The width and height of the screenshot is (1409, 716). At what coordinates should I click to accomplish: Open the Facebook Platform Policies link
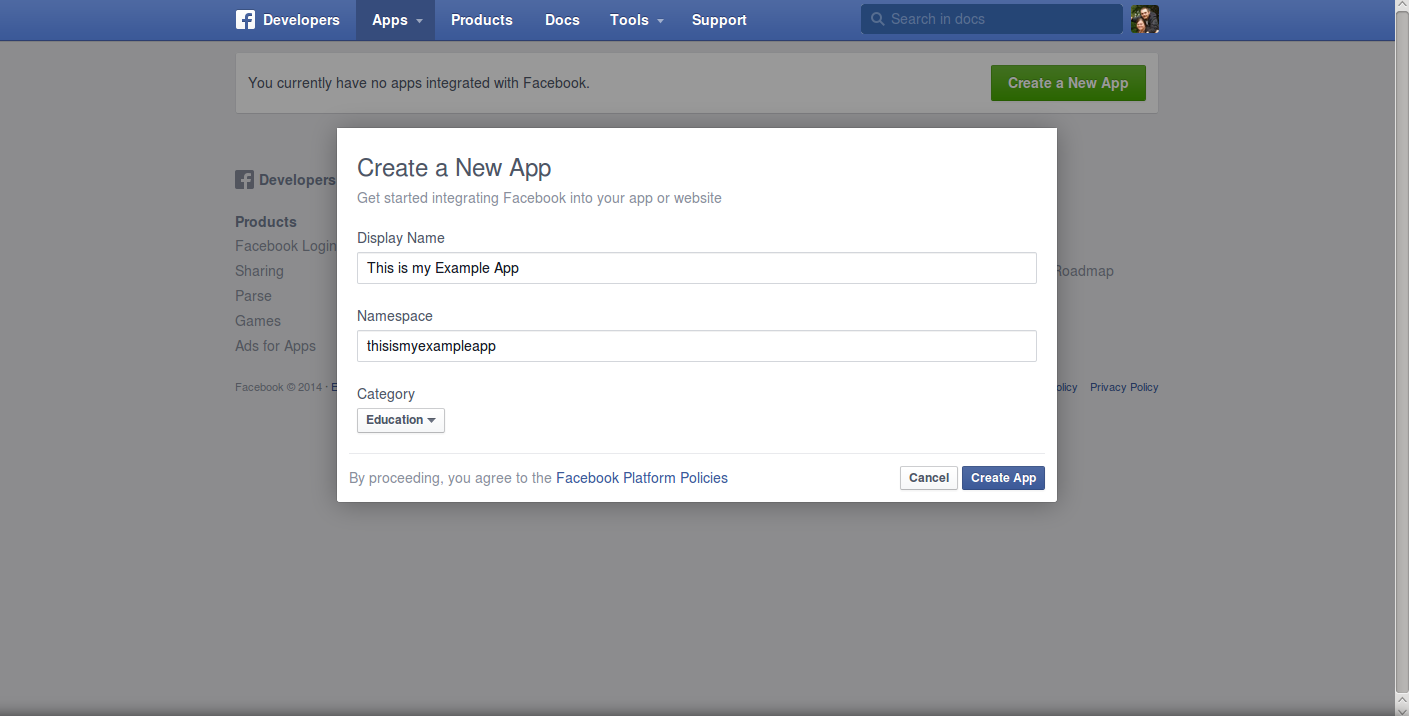pyautogui.click(x=641, y=478)
